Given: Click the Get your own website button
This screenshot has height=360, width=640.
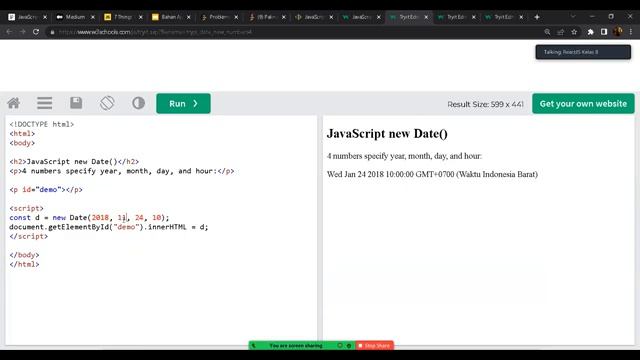Looking at the screenshot, I should pyautogui.click(x=583, y=104).
